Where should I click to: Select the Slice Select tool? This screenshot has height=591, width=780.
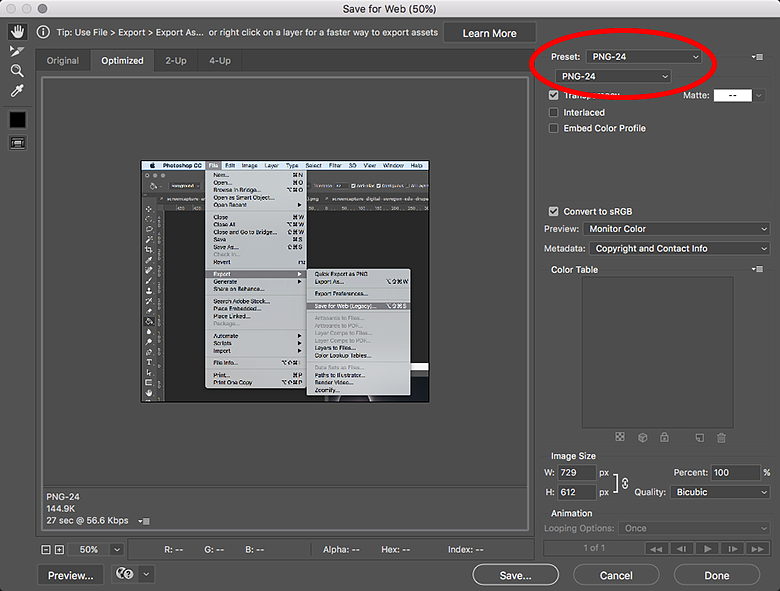point(17,51)
